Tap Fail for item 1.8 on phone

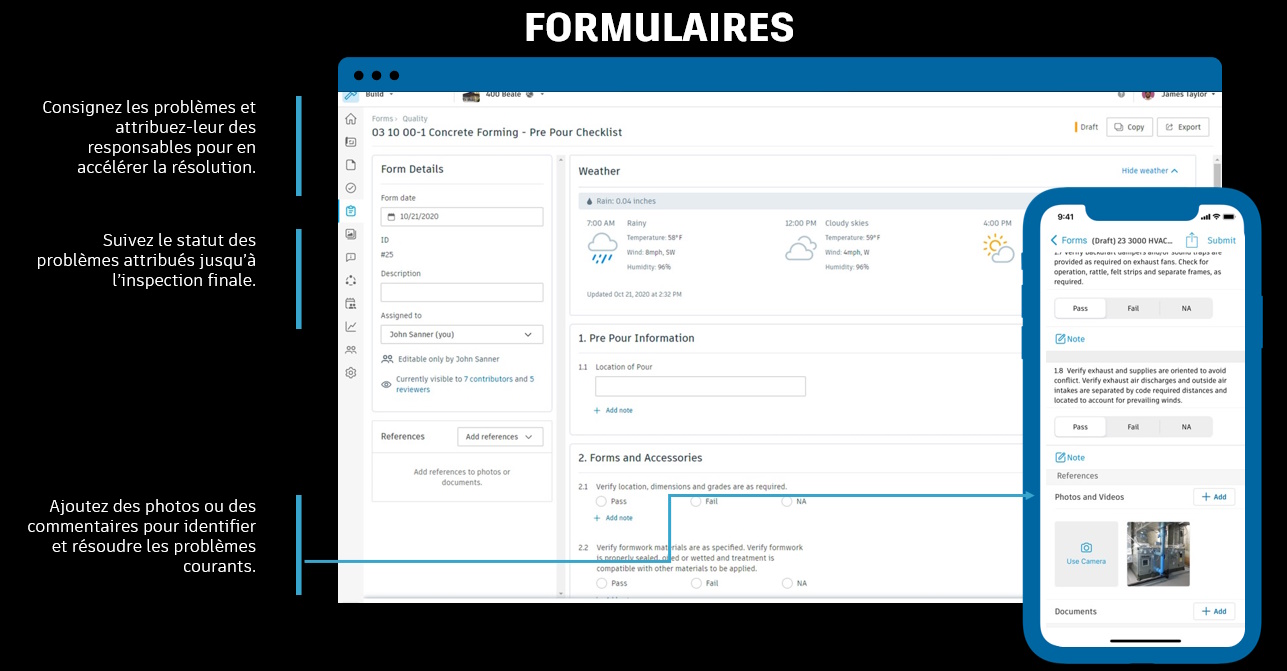[1133, 427]
